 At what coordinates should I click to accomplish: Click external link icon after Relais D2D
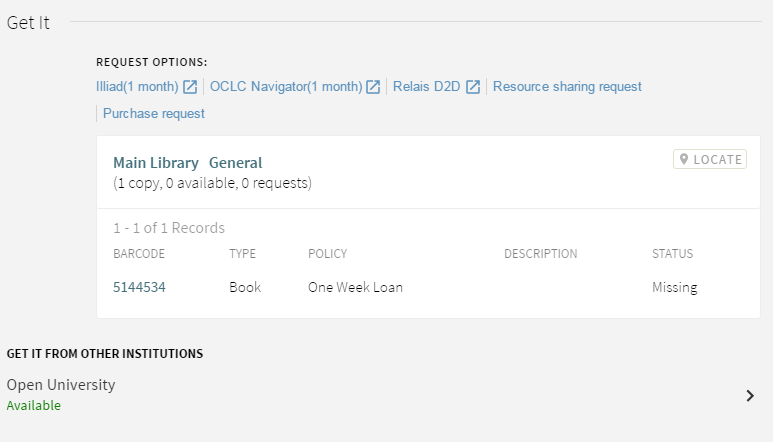point(473,87)
